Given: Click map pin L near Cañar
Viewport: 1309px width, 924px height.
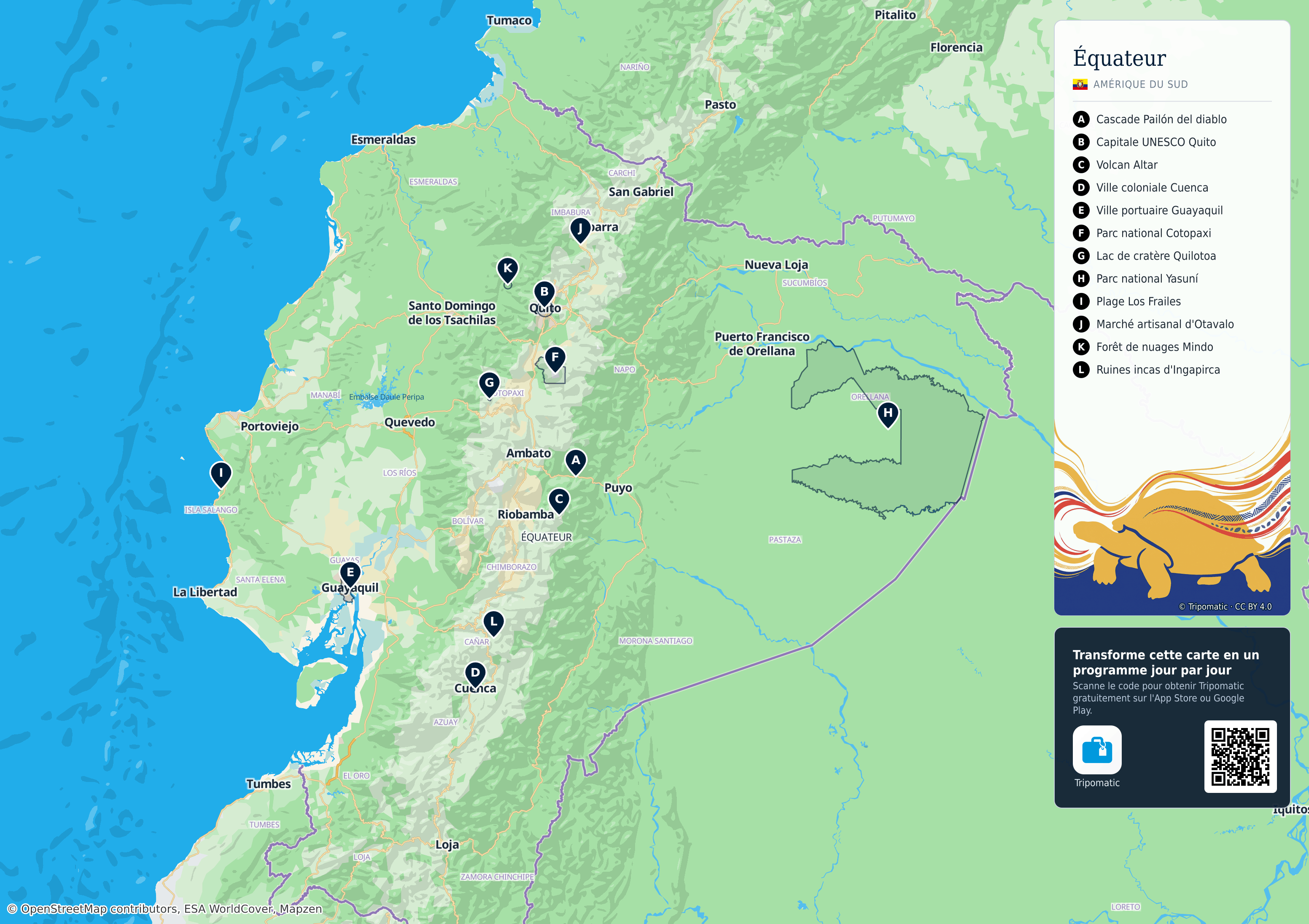Looking at the screenshot, I should (494, 624).
